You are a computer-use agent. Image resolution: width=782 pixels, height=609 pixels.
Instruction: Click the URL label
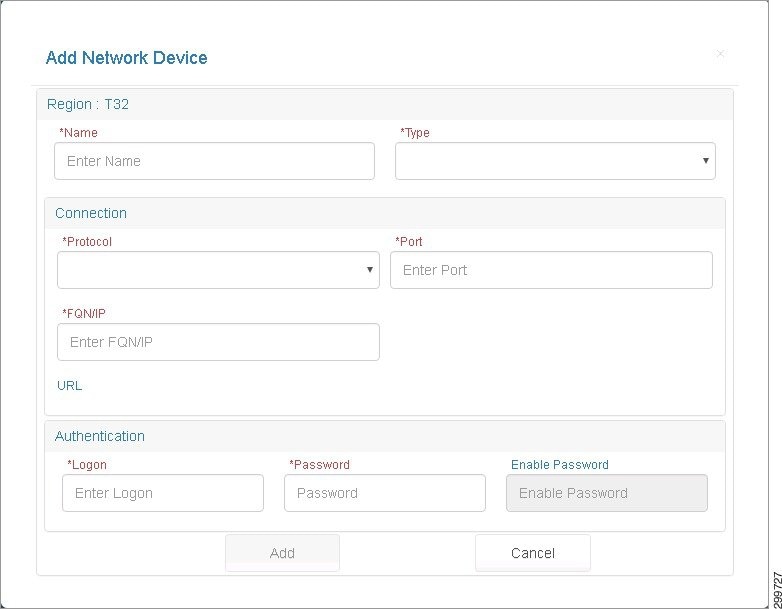coord(69,386)
